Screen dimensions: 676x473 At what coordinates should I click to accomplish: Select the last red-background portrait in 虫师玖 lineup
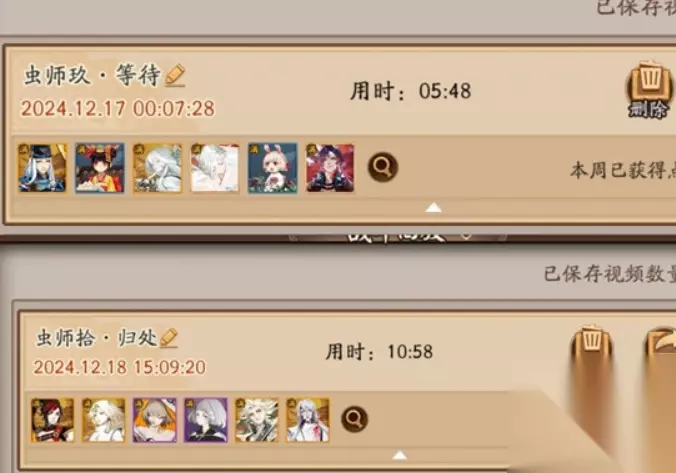(x=330, y=168)
